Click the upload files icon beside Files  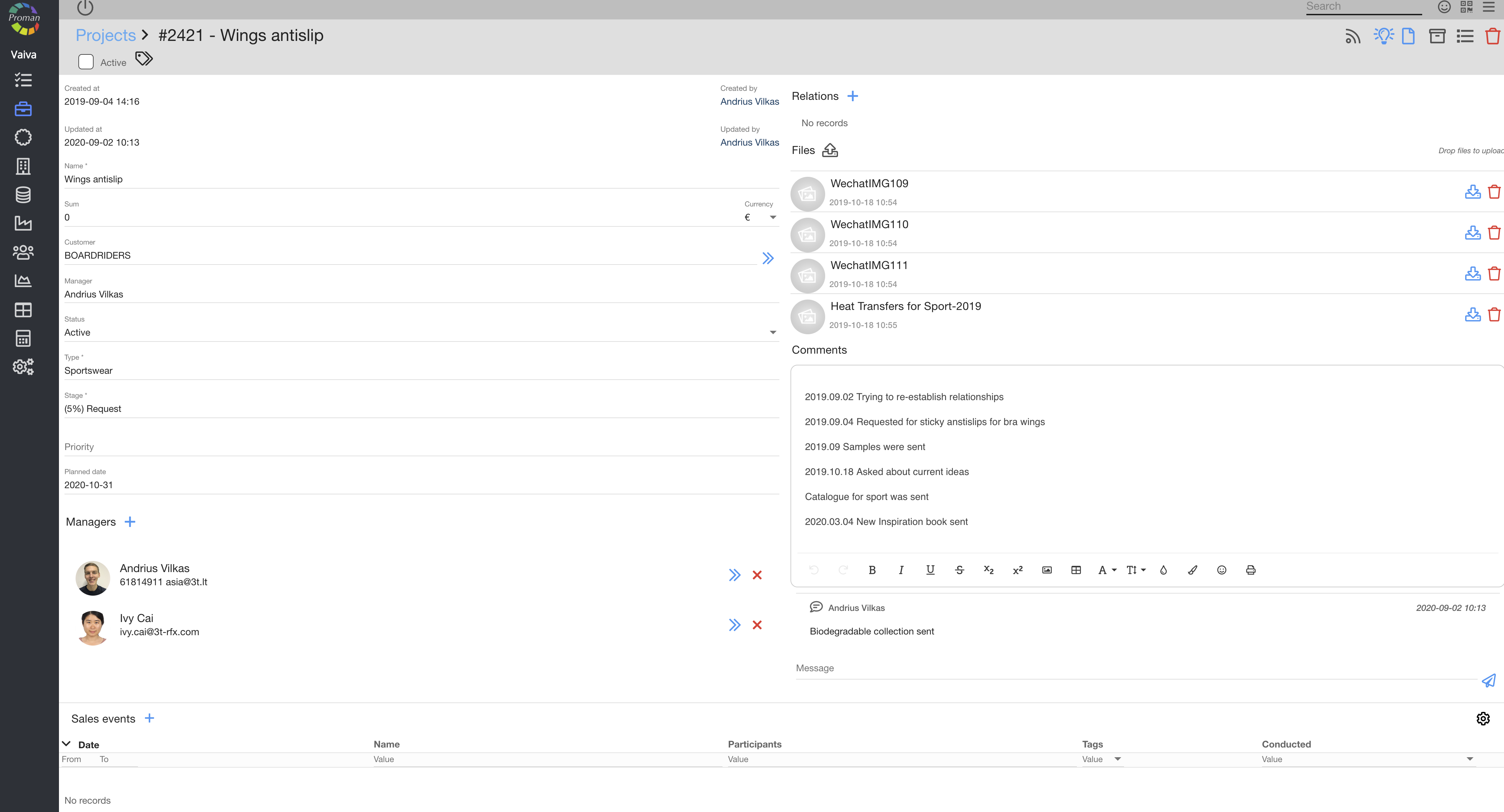click(830, 150)
